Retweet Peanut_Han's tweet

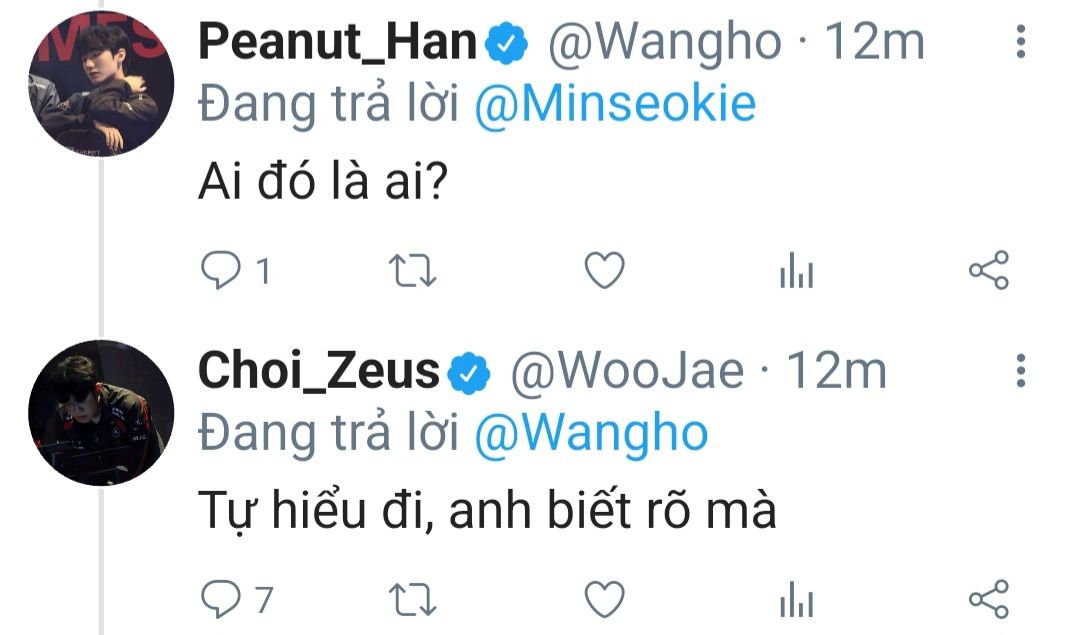pos(413,270)
